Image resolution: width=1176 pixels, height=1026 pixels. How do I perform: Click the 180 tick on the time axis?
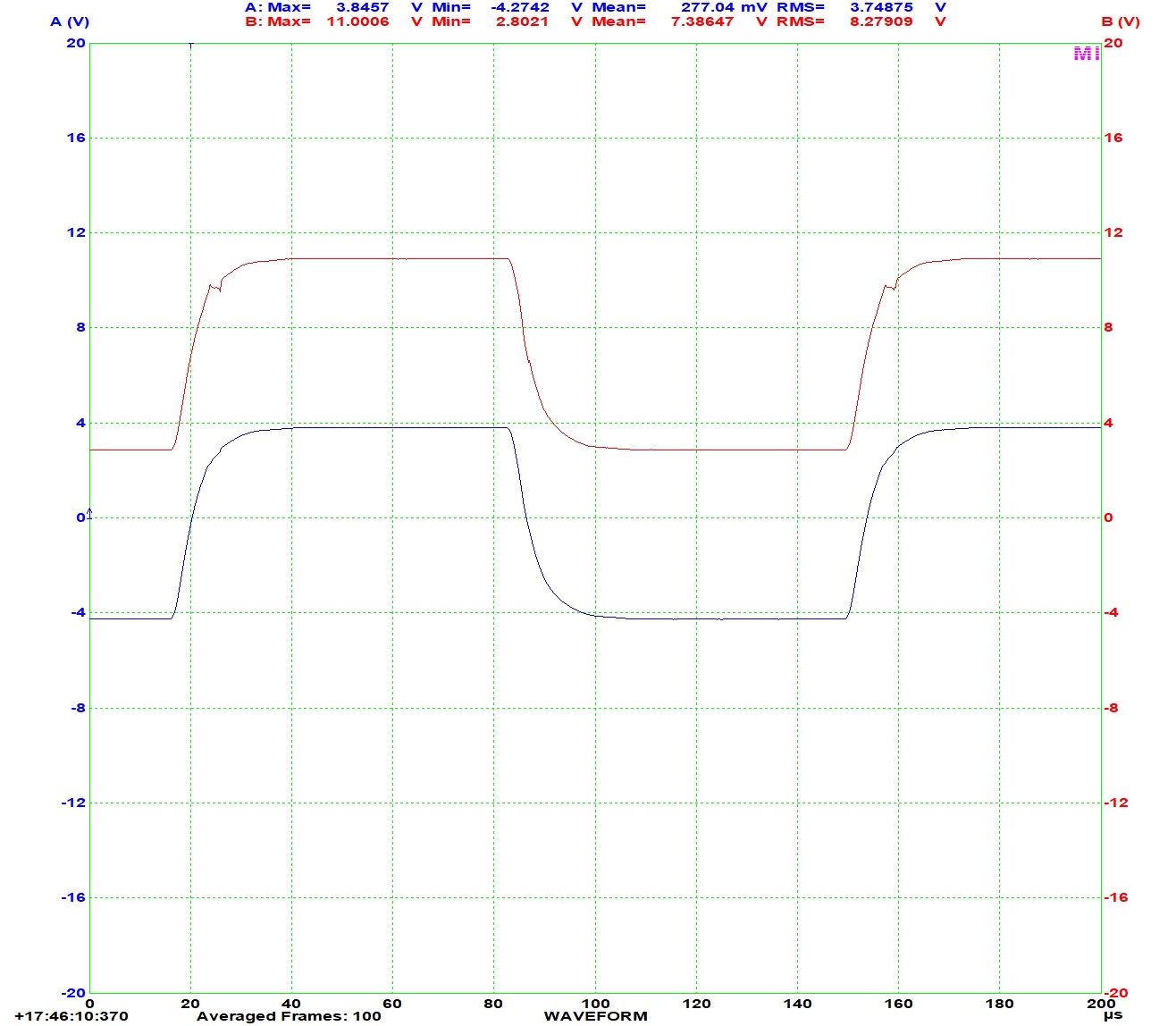(999, 1004)
